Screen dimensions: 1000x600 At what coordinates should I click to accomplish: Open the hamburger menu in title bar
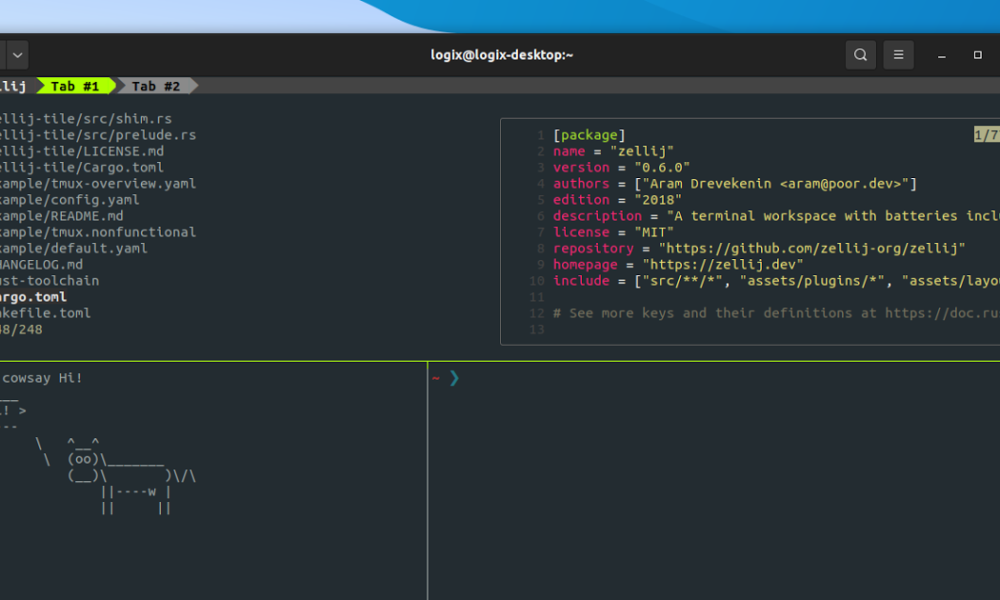pyautogui.click(x=899, y=55)
